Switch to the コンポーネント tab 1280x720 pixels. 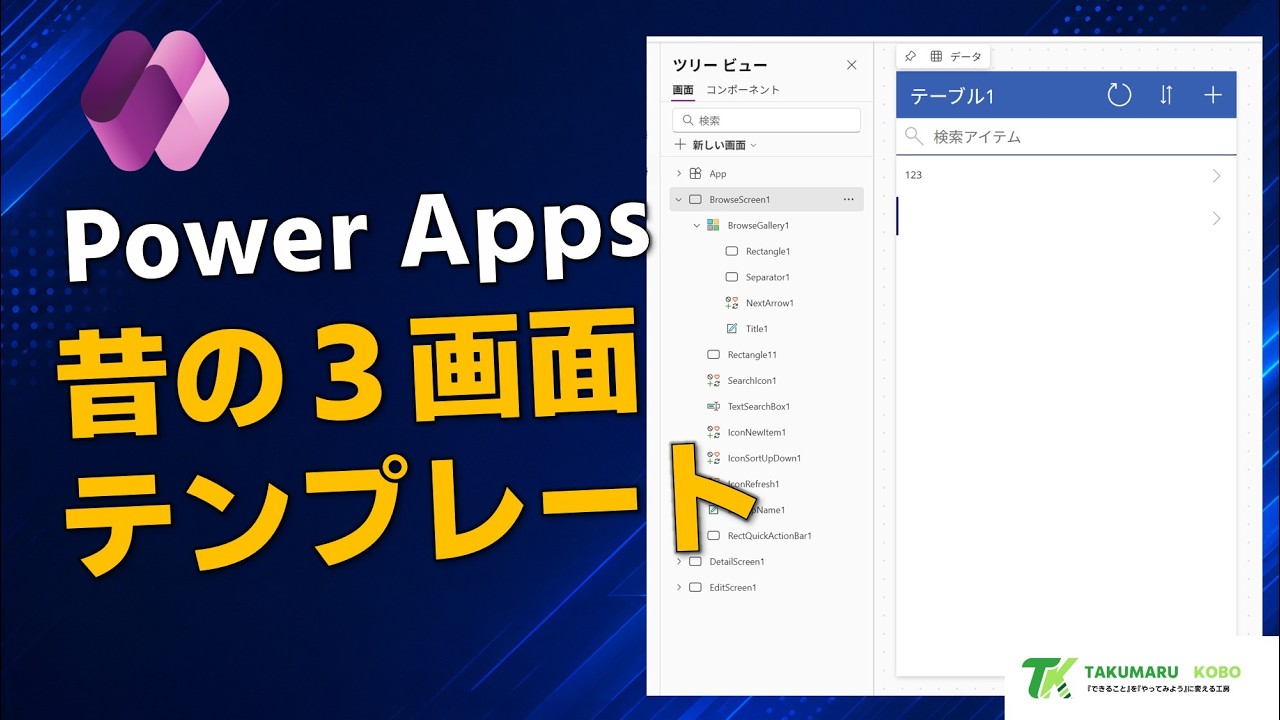click(743, 90)
